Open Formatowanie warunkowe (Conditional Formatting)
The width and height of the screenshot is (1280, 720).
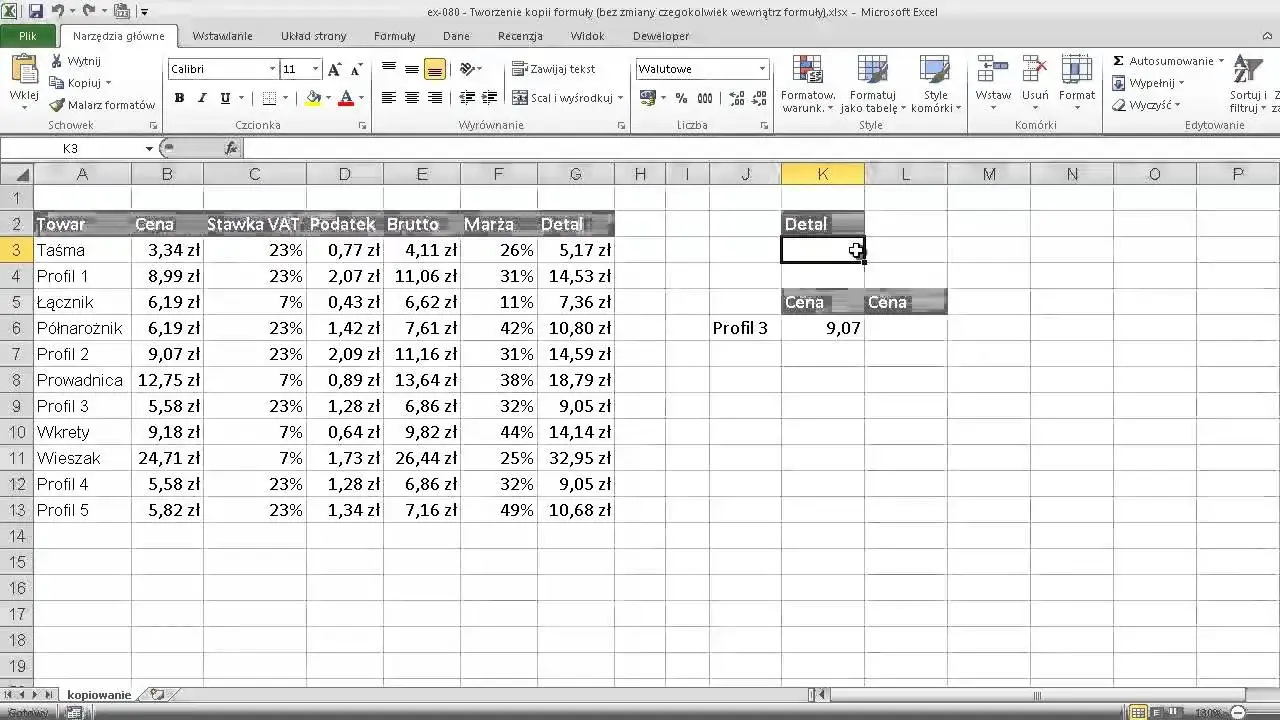coord(808,84)
